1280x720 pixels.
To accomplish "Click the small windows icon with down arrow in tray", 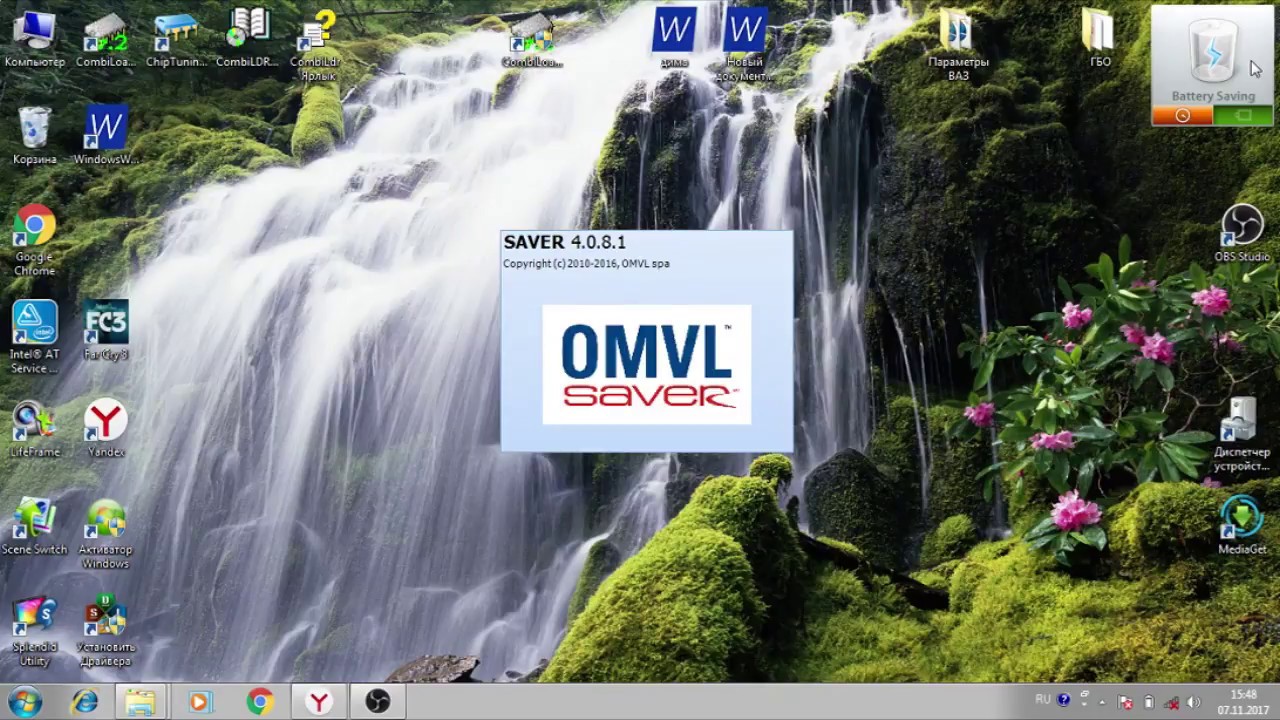I will coord(1084,696).
